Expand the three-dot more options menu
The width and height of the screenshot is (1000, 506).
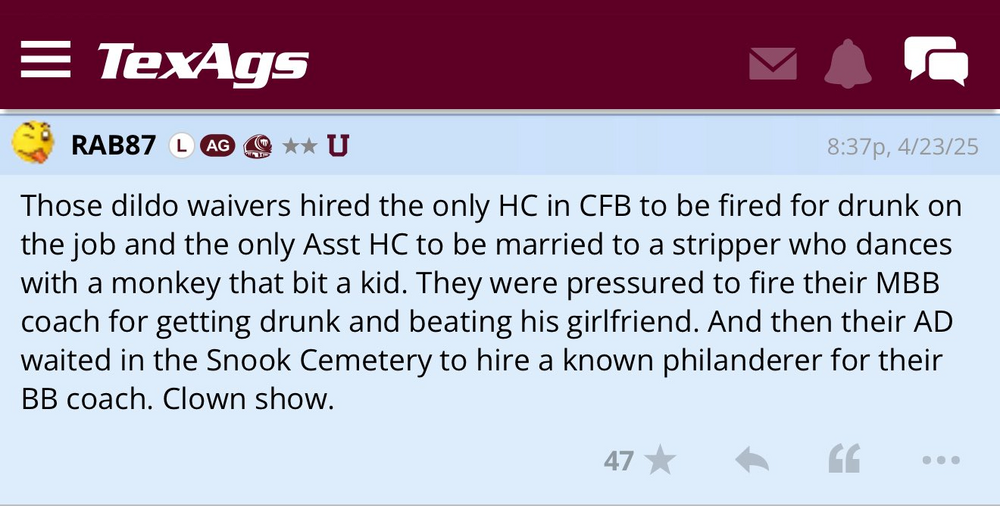tap(940, 461)
